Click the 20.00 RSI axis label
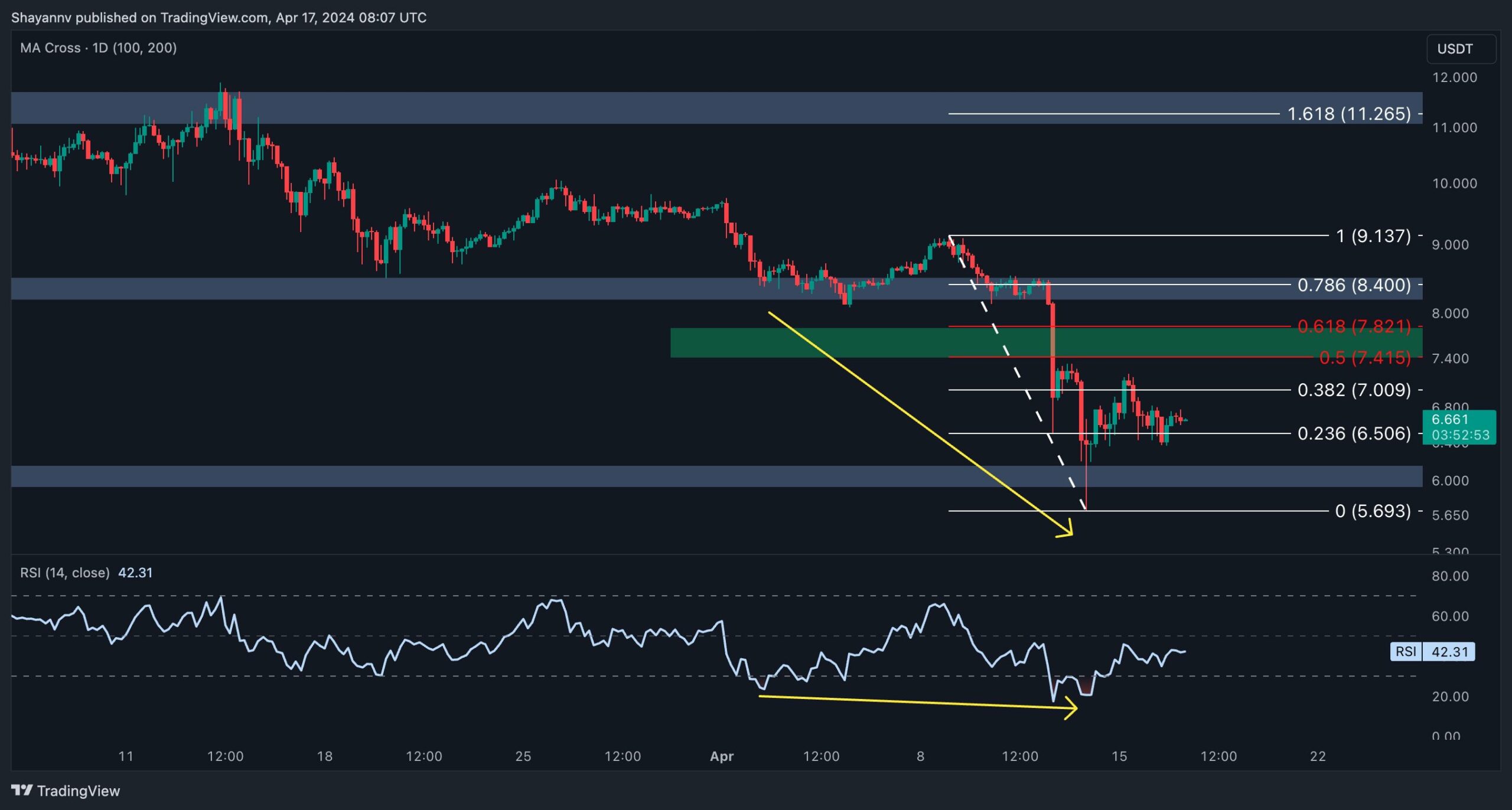This screenshot has width=1512, height=810. click(x=1450, y=697)
